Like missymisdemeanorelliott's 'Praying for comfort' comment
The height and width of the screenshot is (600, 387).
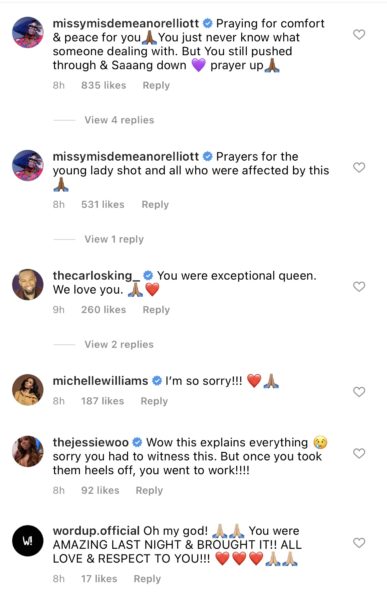pos(359,34)
